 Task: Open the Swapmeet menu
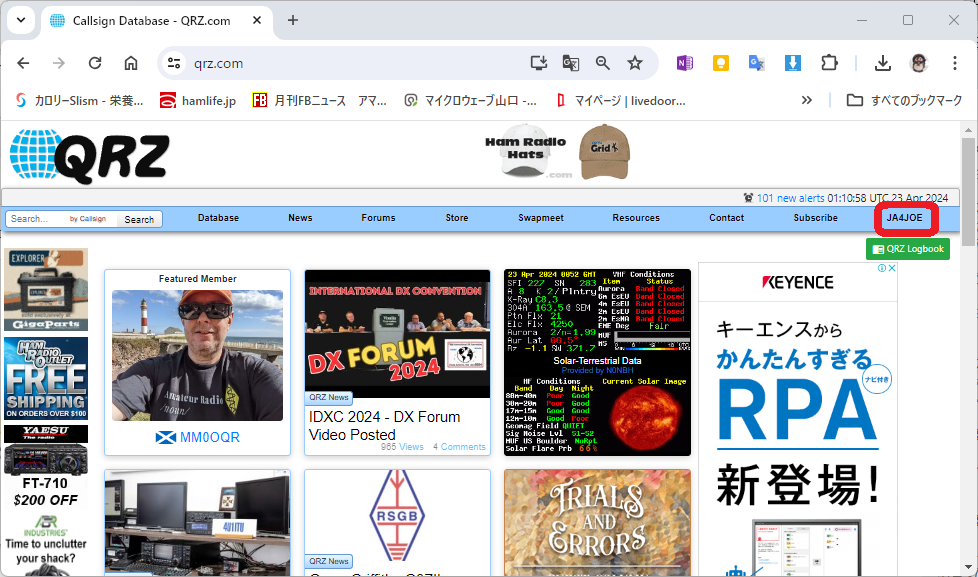(541, 218)
